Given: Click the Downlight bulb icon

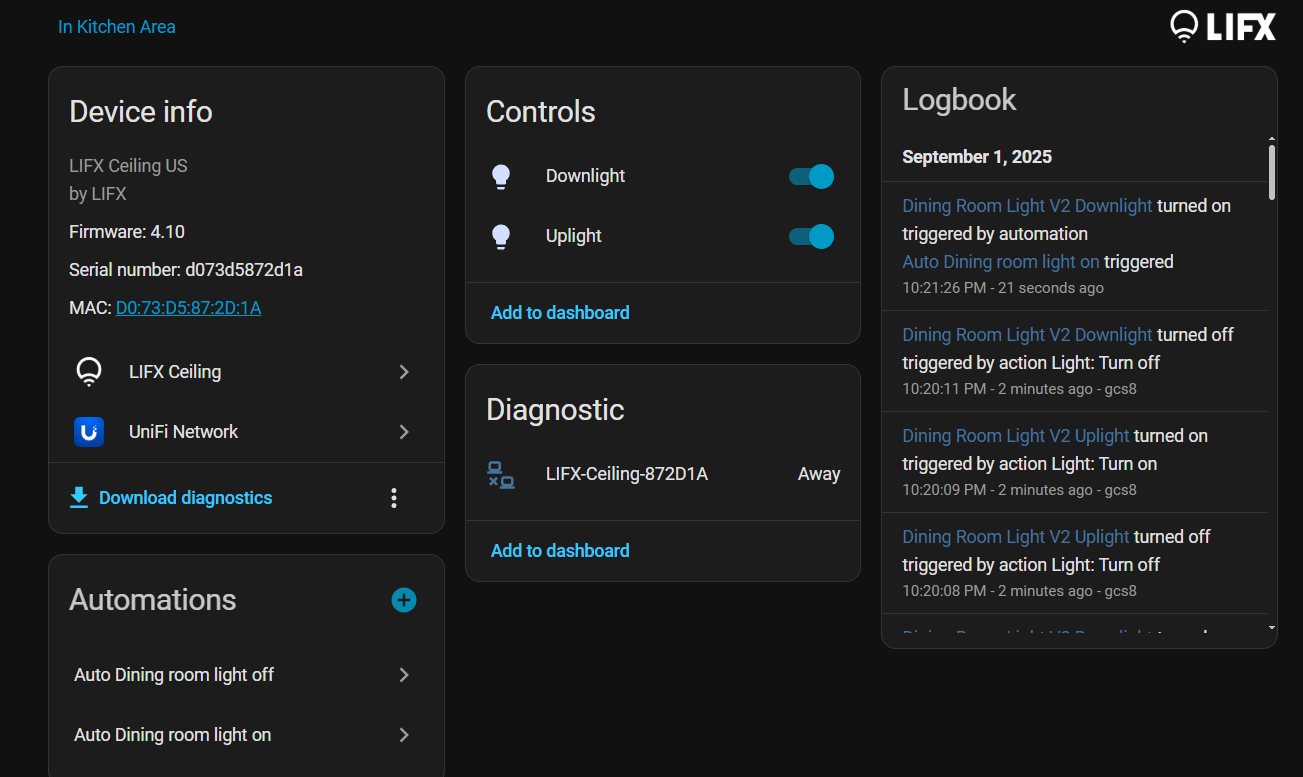Looking at the screenshot, I should [501, 177].
